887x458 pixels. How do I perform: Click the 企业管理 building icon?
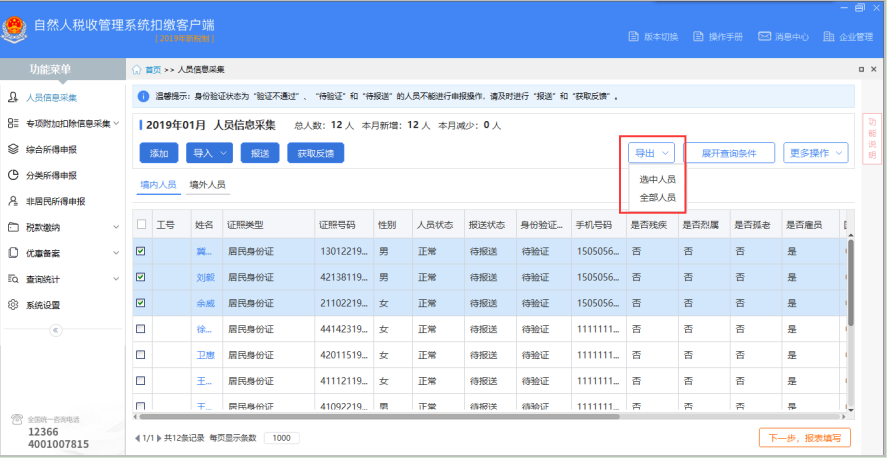point(829,37)
